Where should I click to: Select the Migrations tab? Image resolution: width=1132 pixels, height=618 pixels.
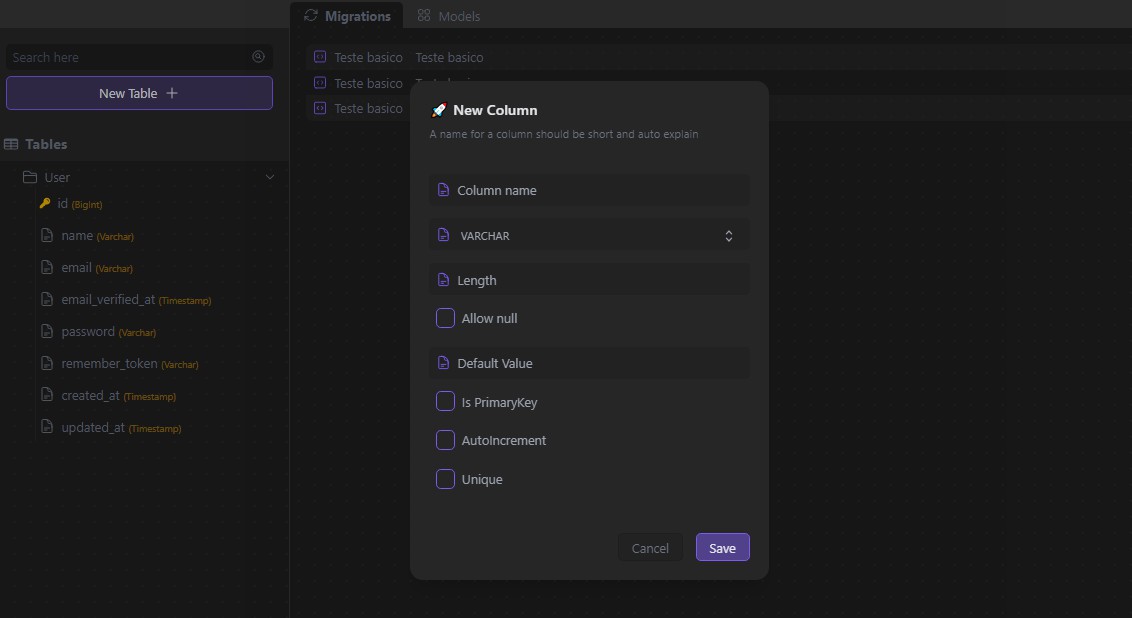click(x=347, y=16)
